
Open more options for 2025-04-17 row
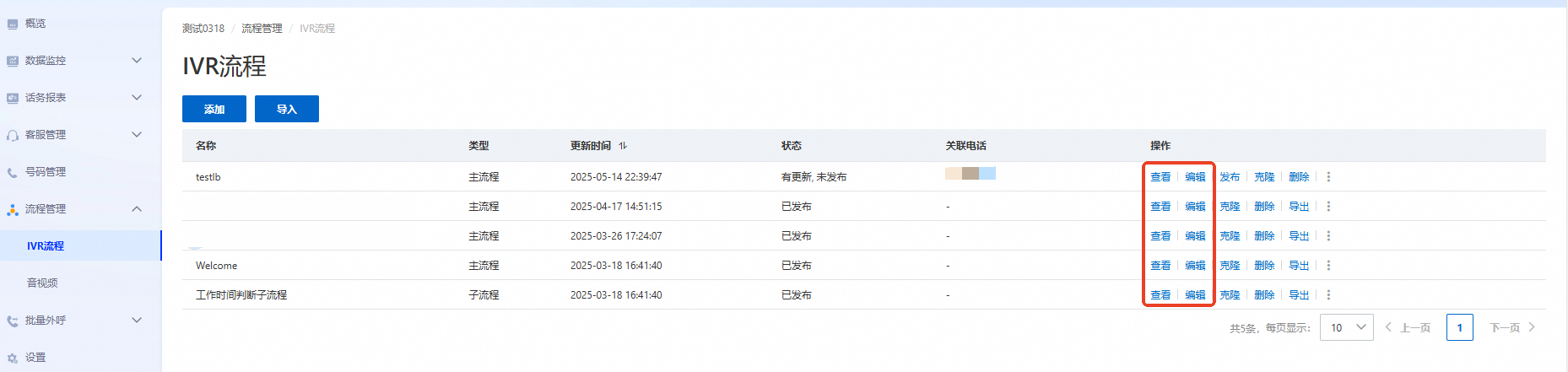coord(1328,207)
